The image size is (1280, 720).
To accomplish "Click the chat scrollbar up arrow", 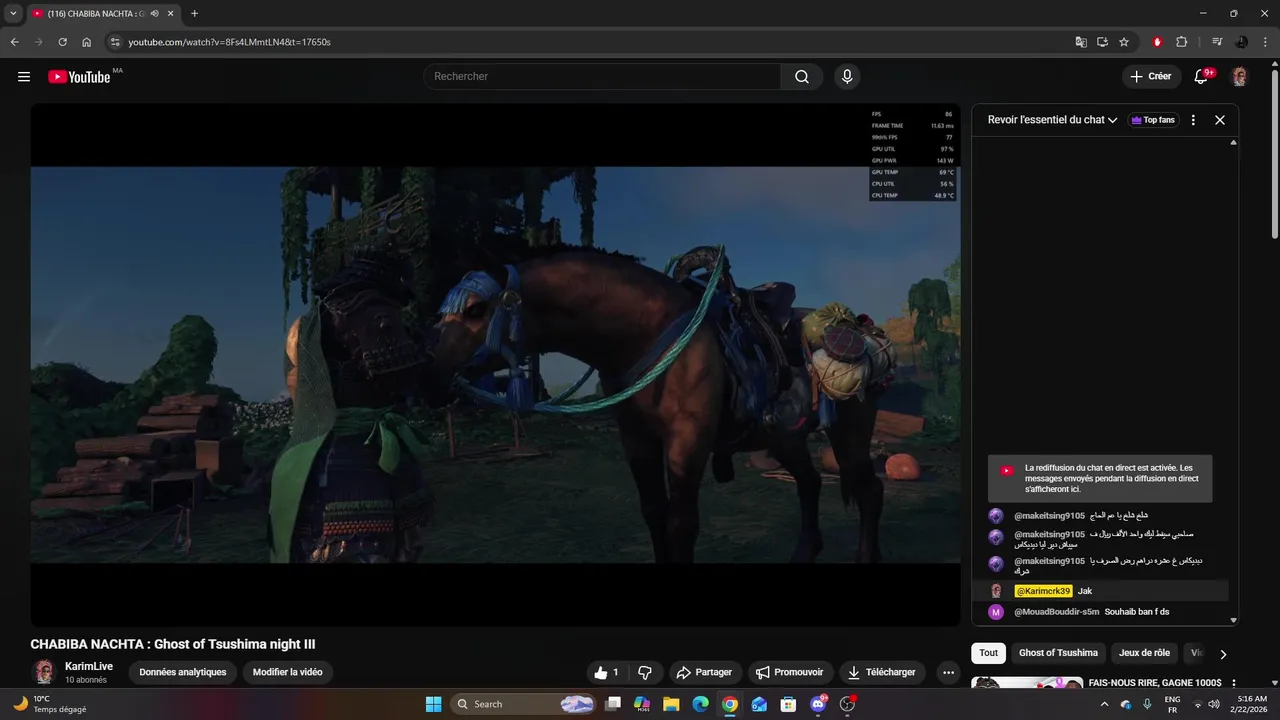I will click(x=1233, y=143).
